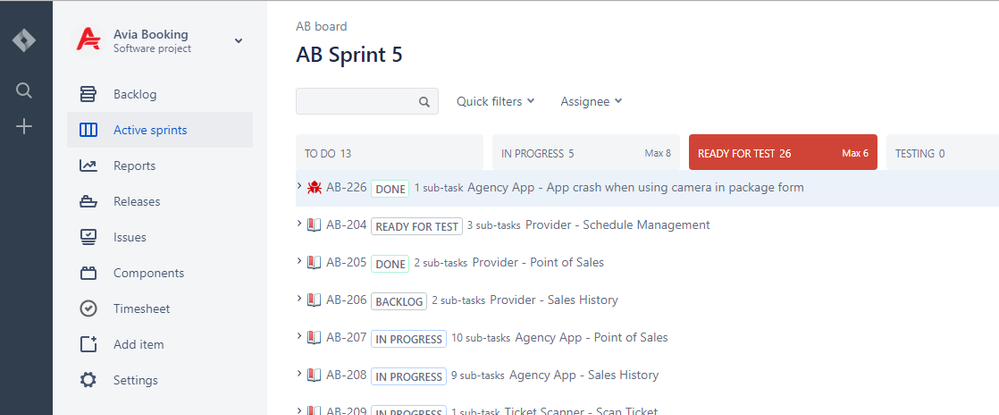This screenshot has width=999, height=415.
Task: Click the story icon next to AB-208
Action: [x=314, y=375]
